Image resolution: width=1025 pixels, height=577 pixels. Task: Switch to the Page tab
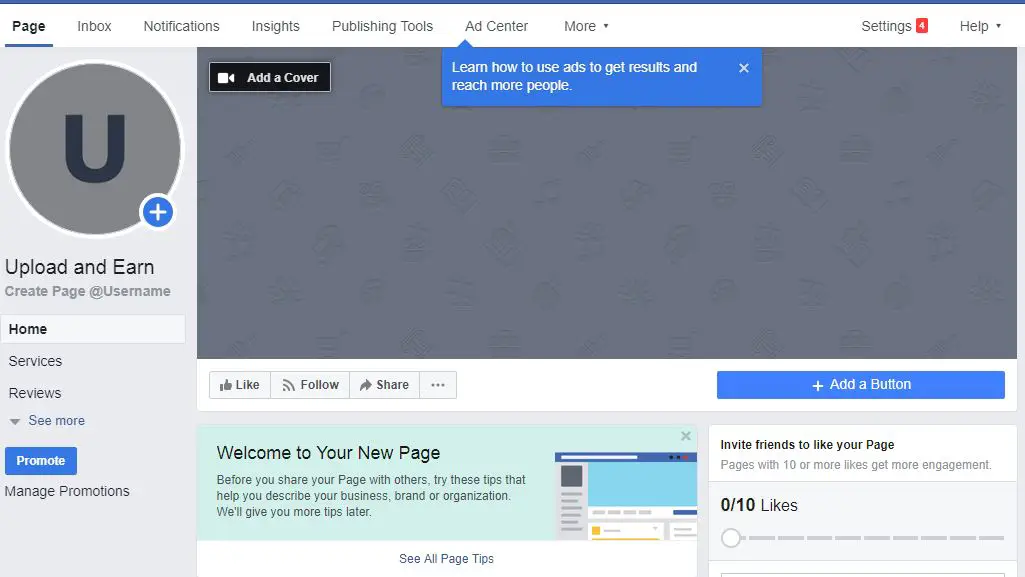click(29, 26)
